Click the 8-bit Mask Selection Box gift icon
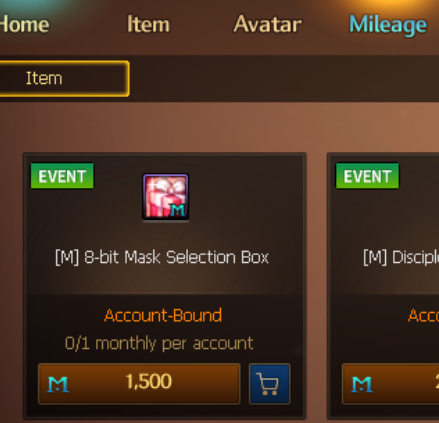Image resolution: width=439 pixels, height=423 pixels. coord(166,197)
